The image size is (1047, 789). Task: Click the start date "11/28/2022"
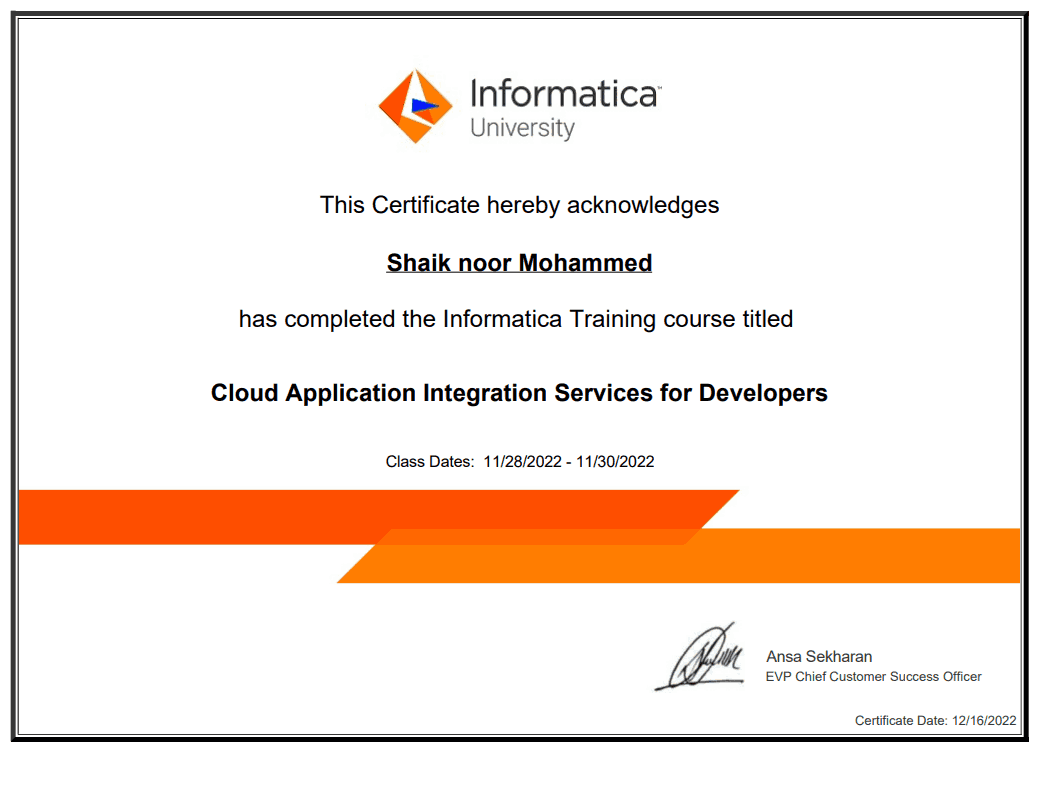point(523,462)
